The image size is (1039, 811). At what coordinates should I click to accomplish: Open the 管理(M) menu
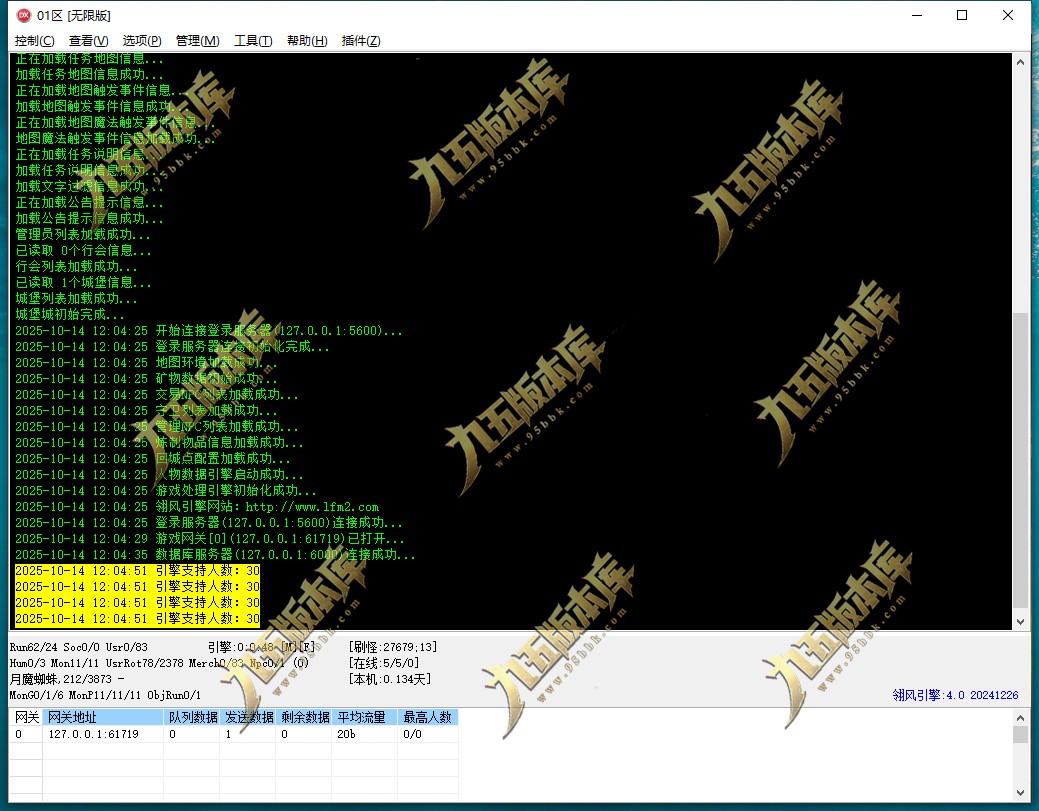pos(197,41)
